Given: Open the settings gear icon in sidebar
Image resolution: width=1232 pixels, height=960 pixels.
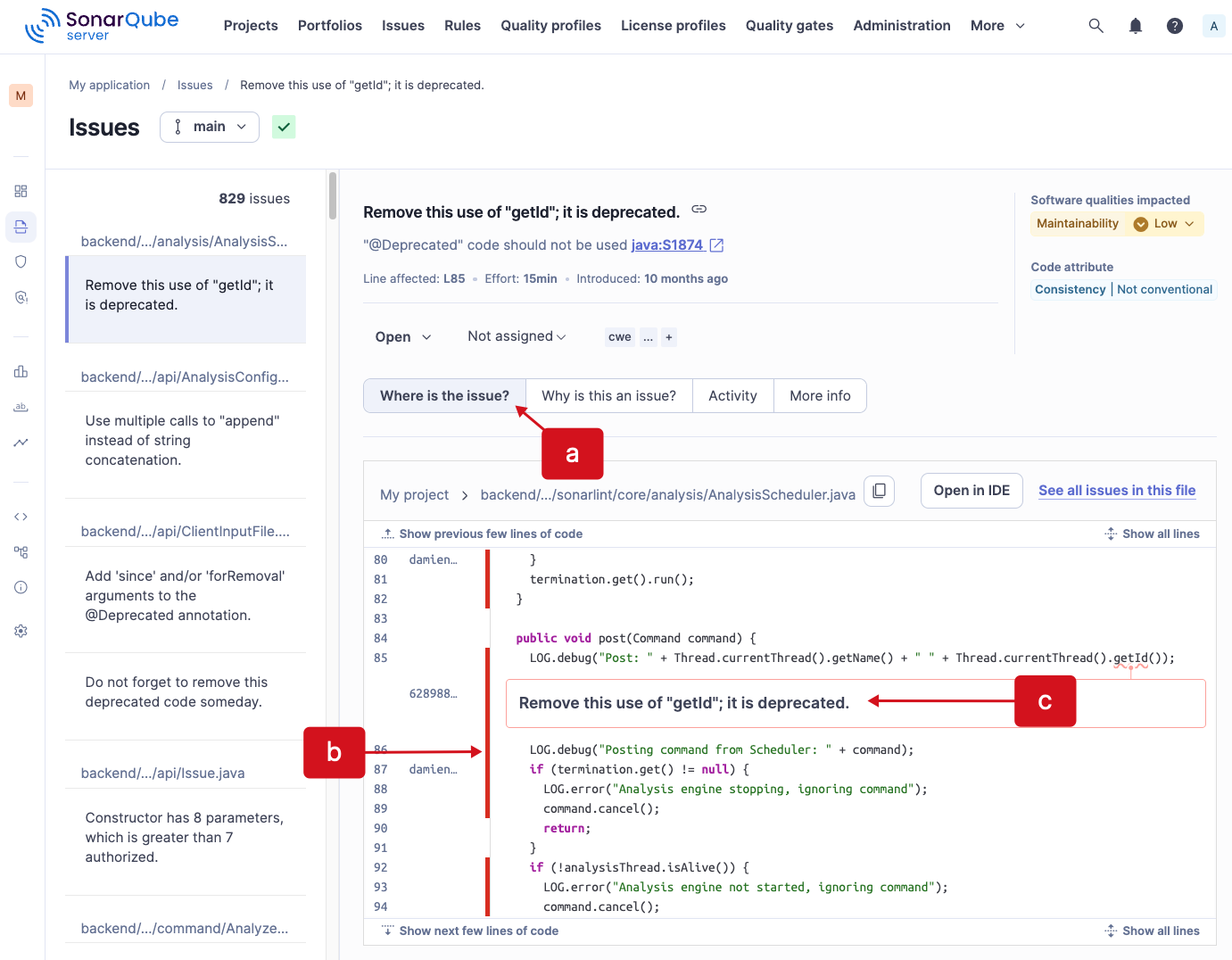Looking at the screenshot, I should click(x=21, y=631).
